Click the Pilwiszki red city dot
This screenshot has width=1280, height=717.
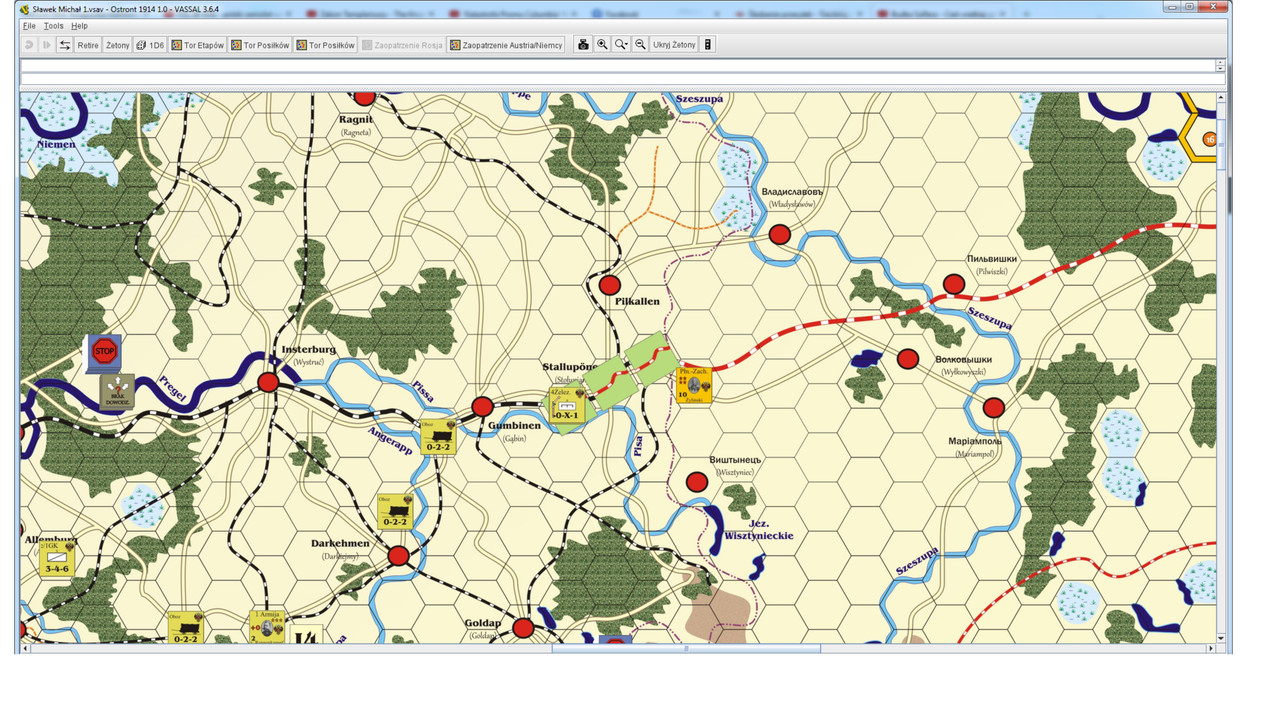coord(954,285)
